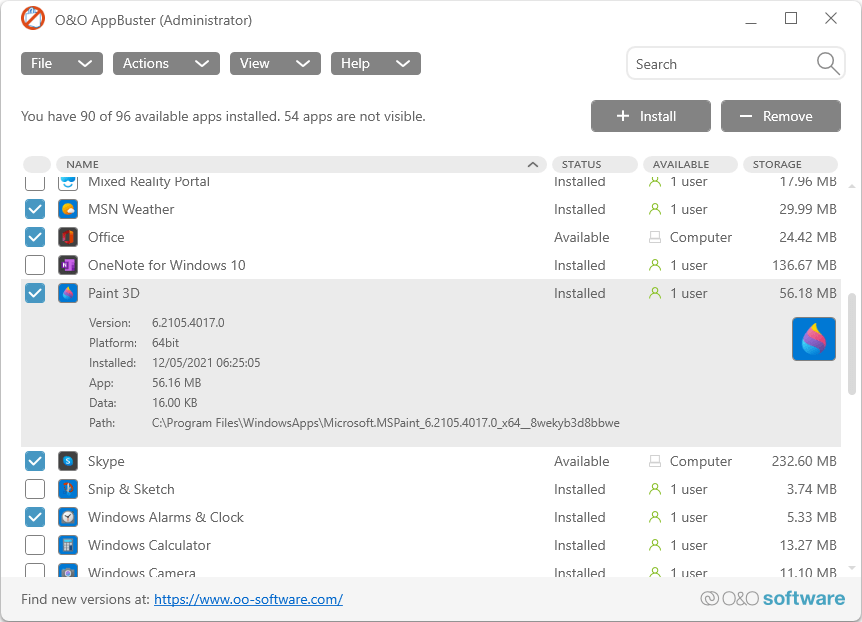Click the user icon in MSN Weather row
The height and width of the screenshot is (622, 862).
(655, 209)
